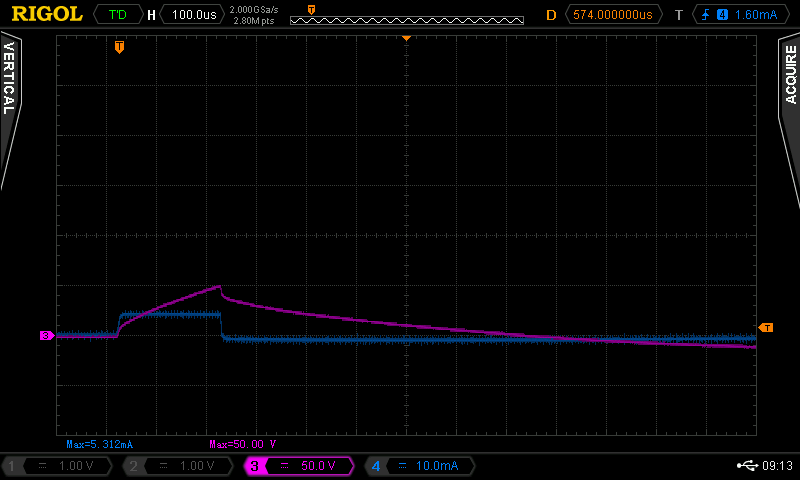The image size is (800, 480).
Task: Toggle channel 4 at 10.0mA
Action: [x=420, y=466]
